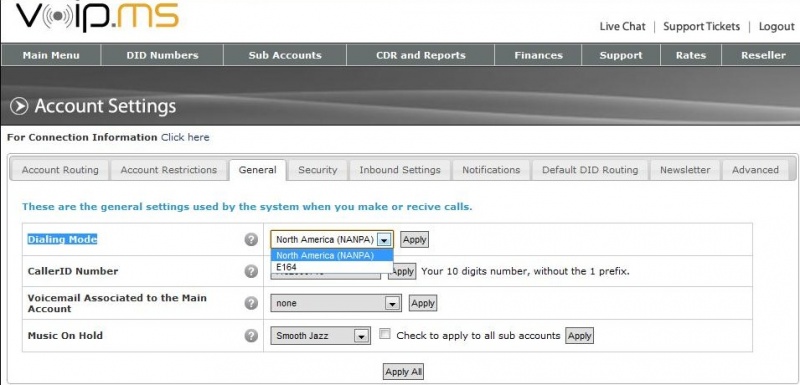The height and width of the screenshot is (385, 800).
Task: Open DID Numbers menu
Action: [x=162, y=55]
